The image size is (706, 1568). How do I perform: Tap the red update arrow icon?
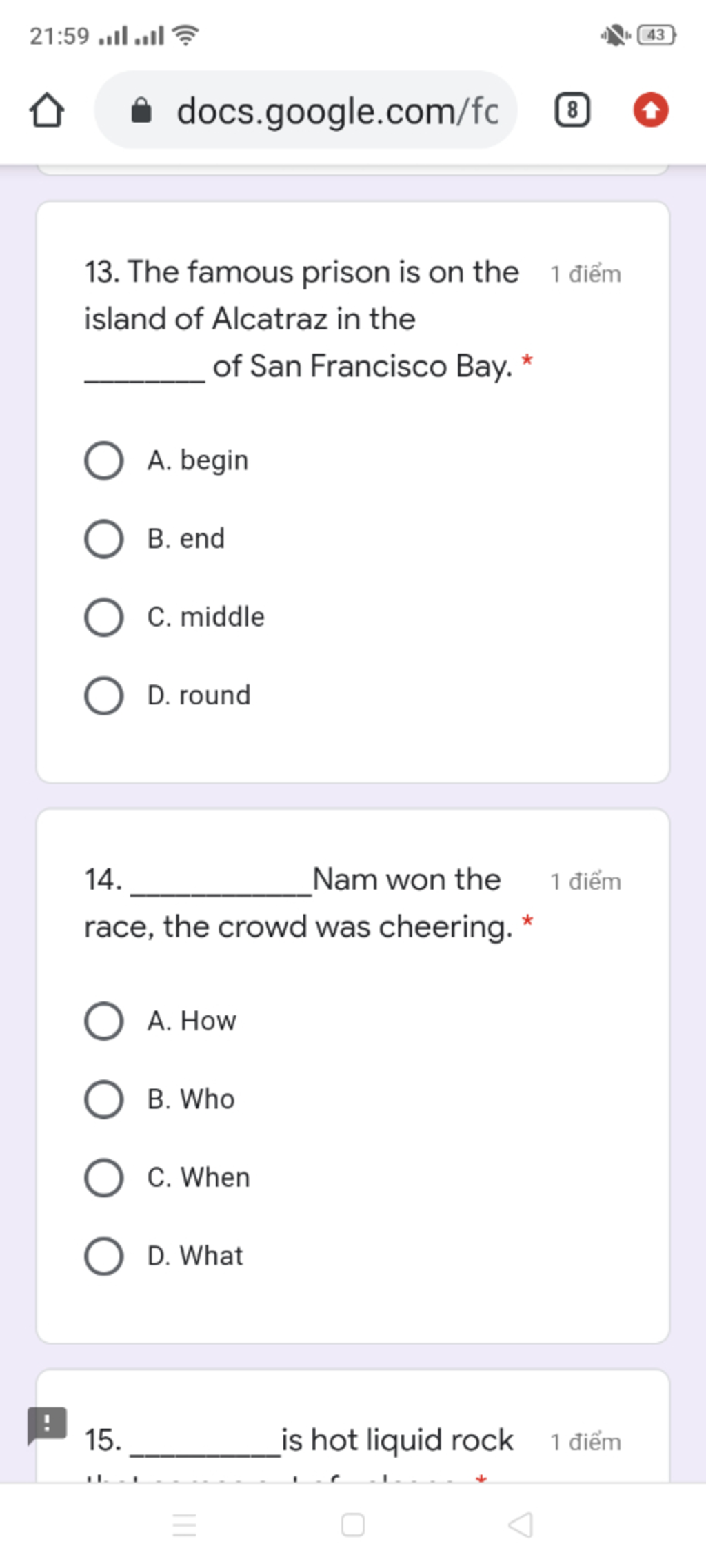point(651,110)
